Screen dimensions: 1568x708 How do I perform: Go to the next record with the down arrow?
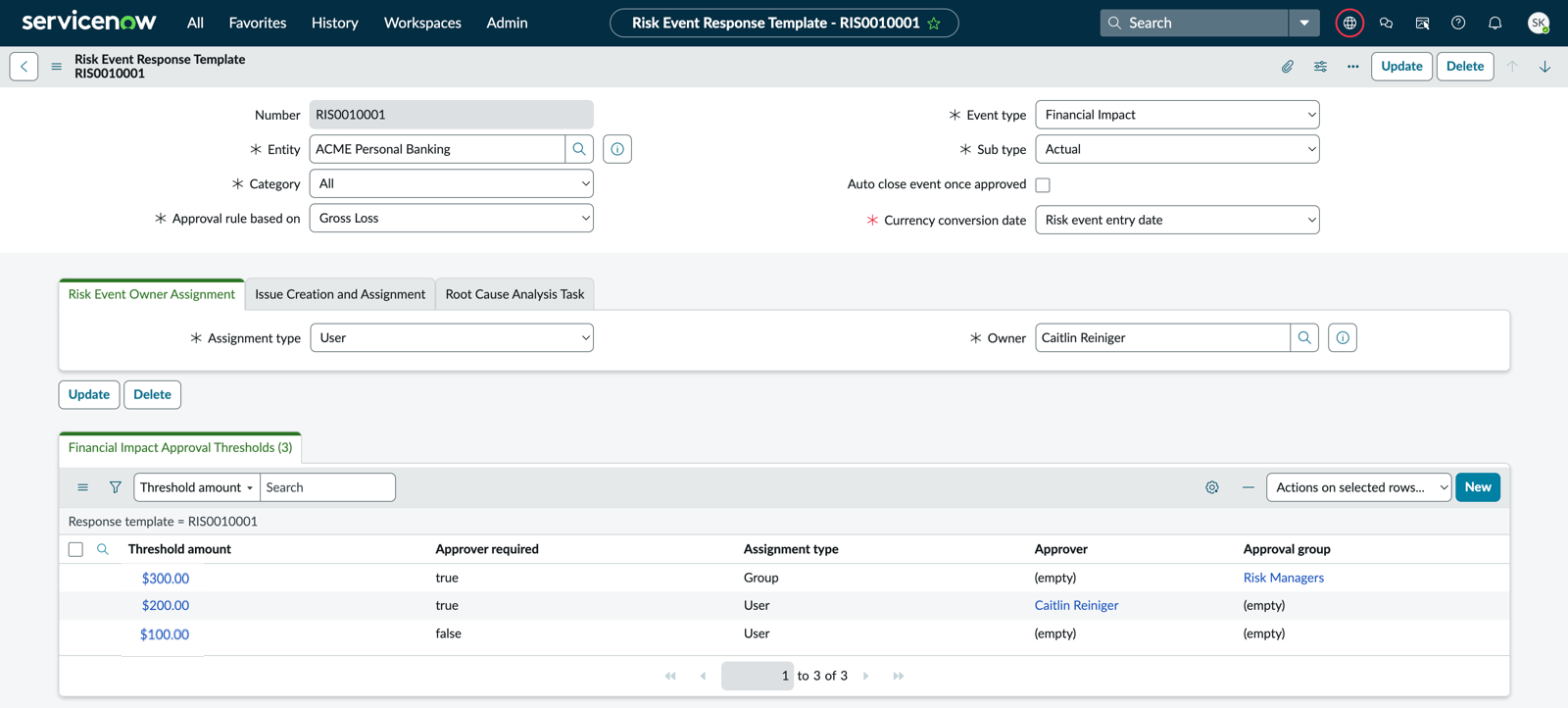1544,67
